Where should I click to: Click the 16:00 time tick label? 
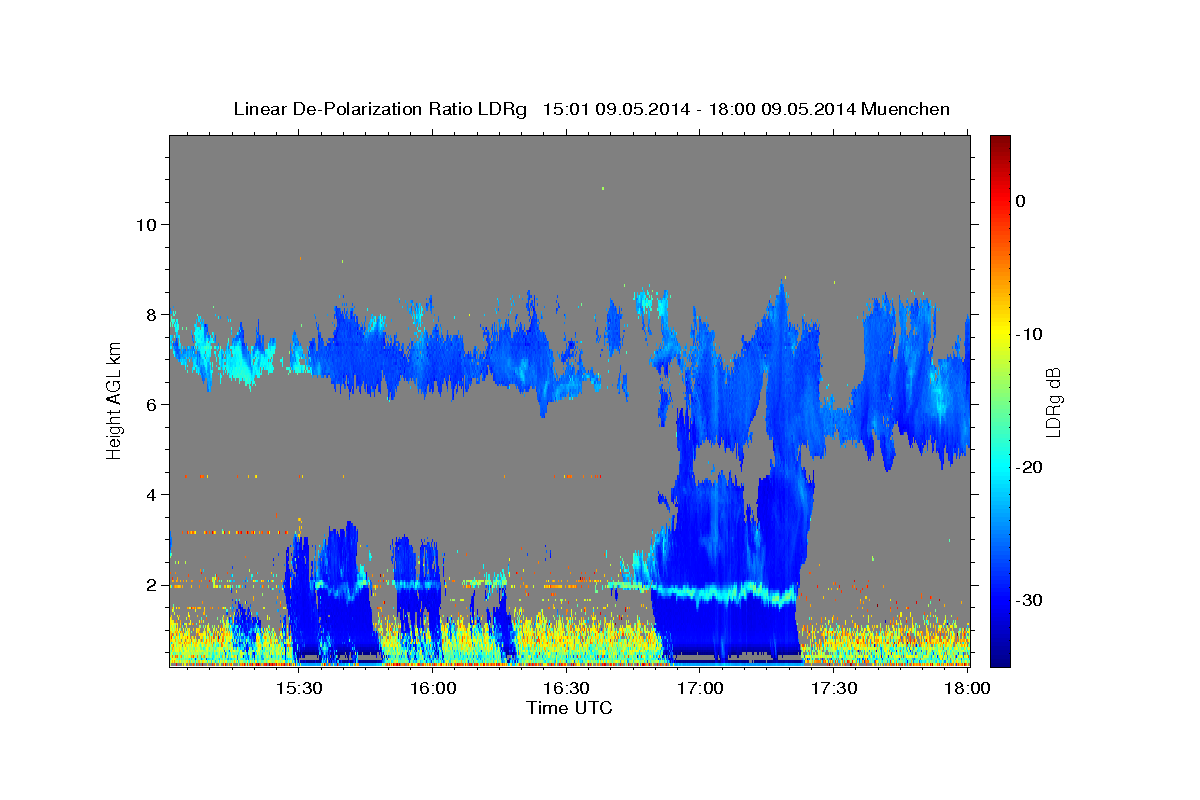tap(433, 688)
